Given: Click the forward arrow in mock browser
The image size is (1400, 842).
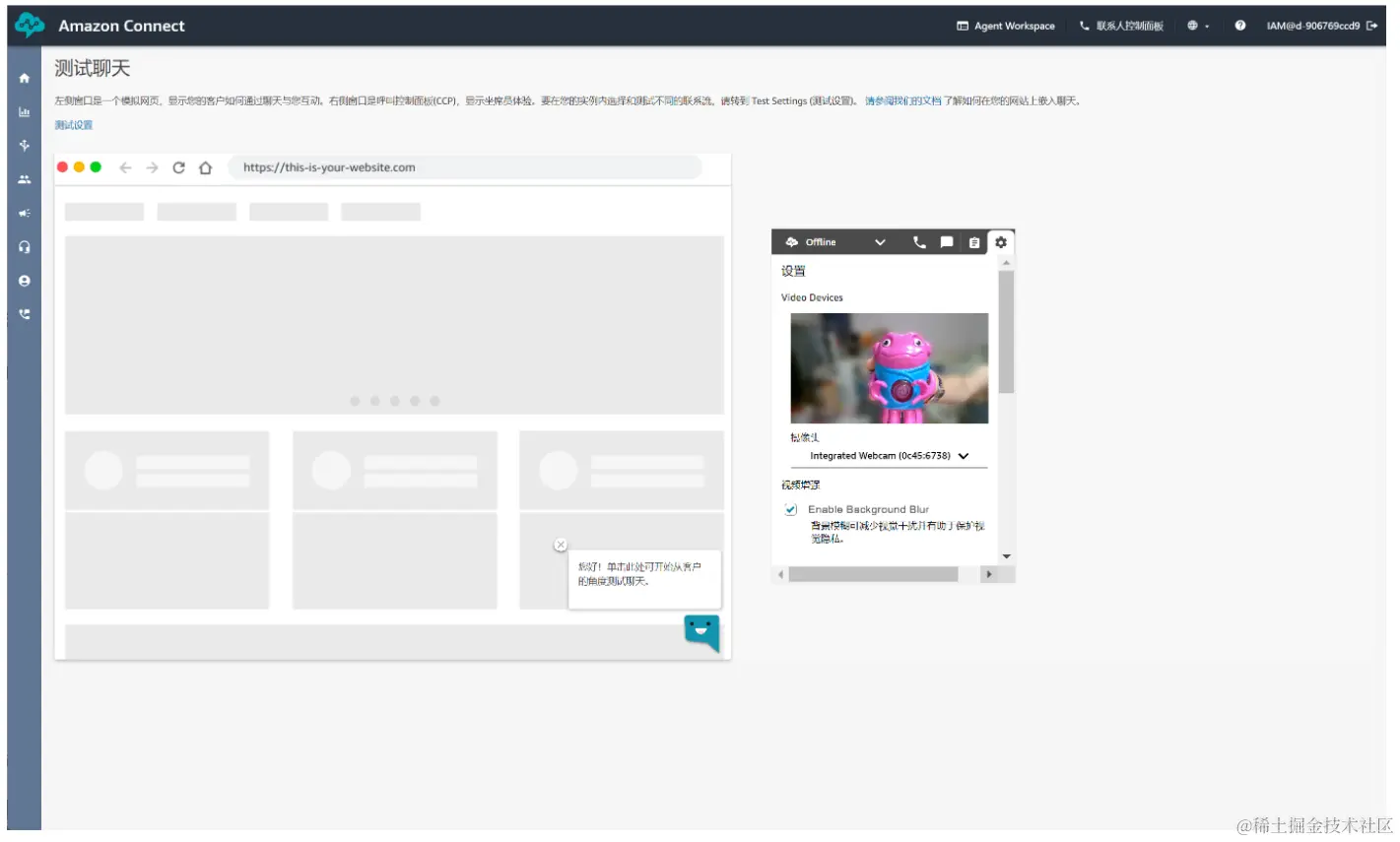Looking at the screenshot, I should coord(152,167).
